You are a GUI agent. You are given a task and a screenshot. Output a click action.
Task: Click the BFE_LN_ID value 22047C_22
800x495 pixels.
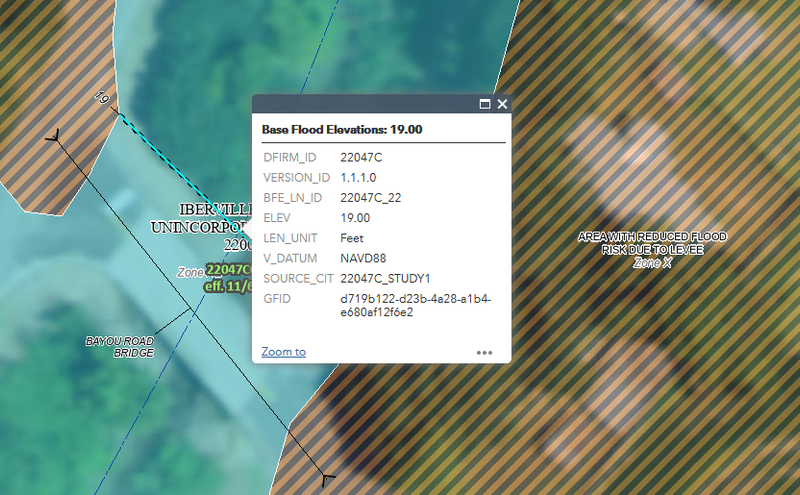point(370,197)
